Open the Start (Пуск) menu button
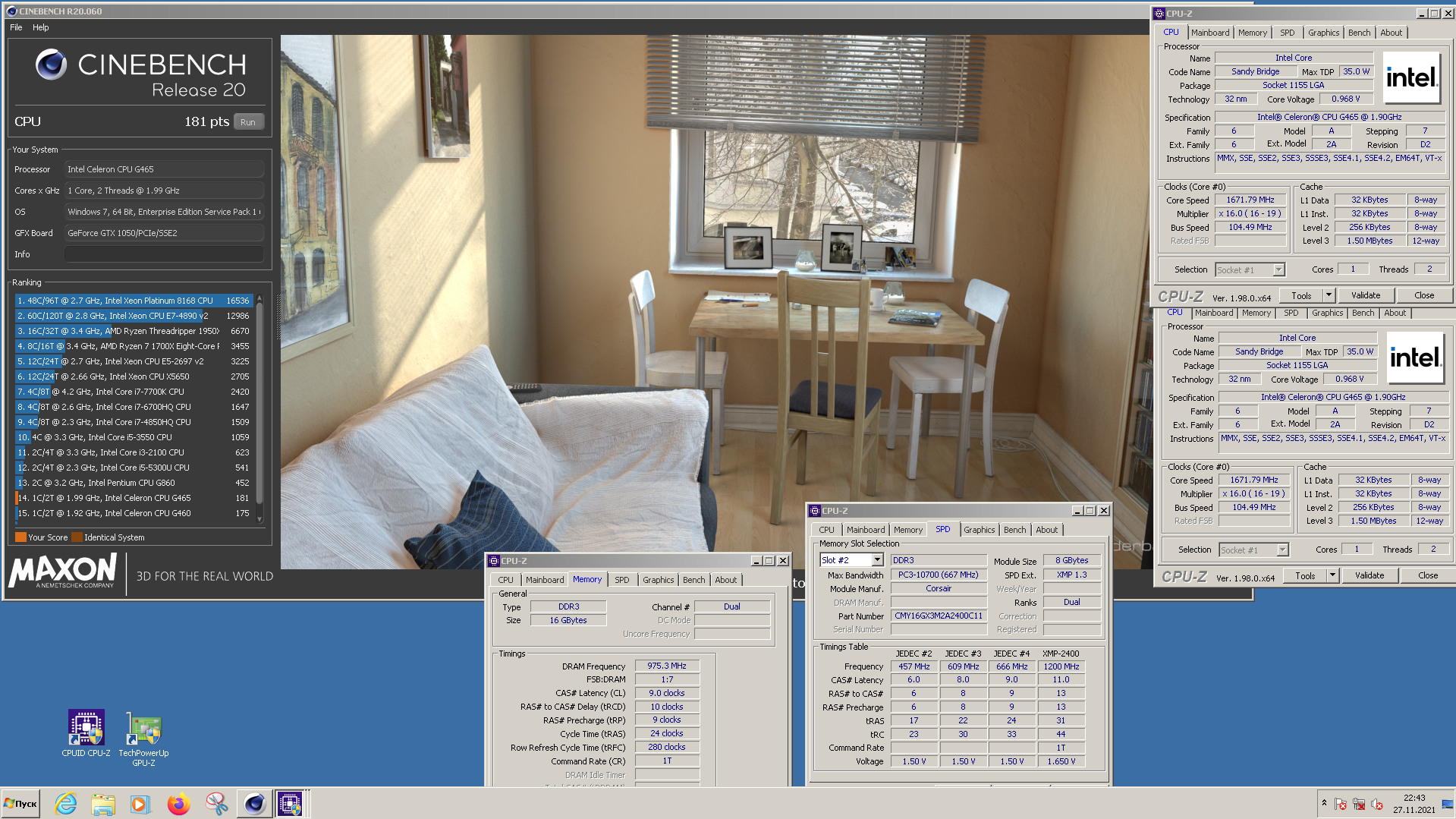This screenshot has width=1456, height=819. (x=20, y=803)
